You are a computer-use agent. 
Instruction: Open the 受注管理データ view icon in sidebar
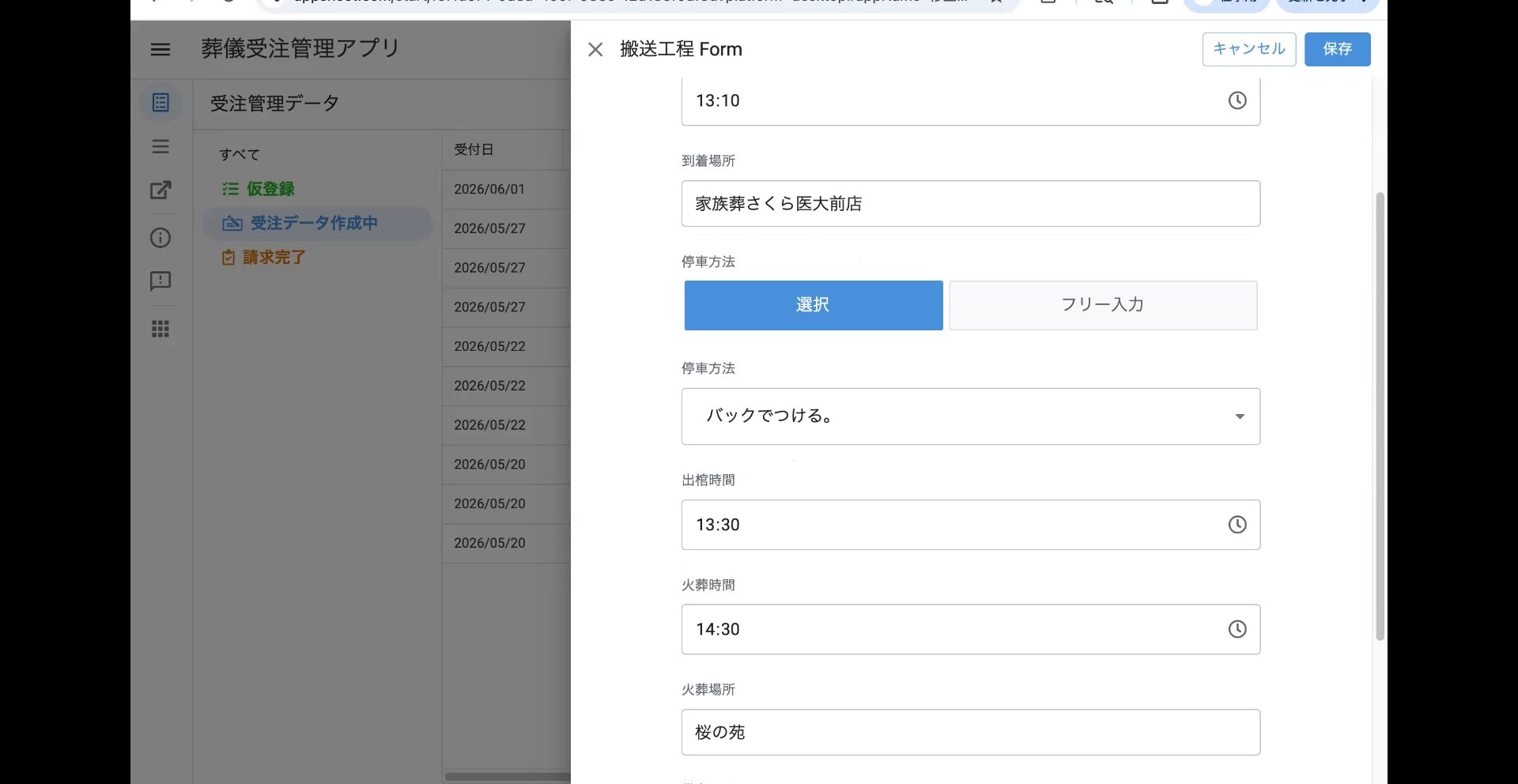point(160,103)
